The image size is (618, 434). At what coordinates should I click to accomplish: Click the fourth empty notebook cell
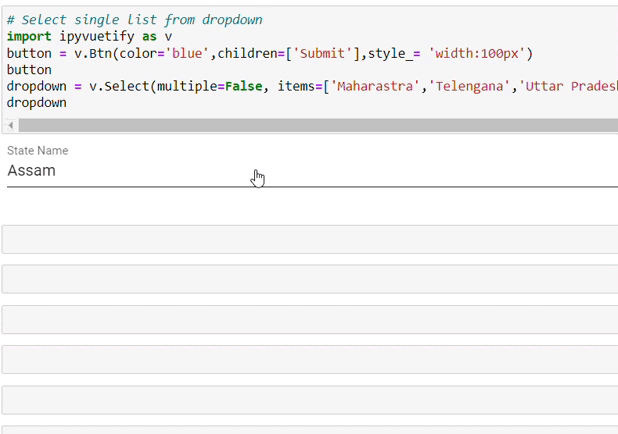coord(310,359)
